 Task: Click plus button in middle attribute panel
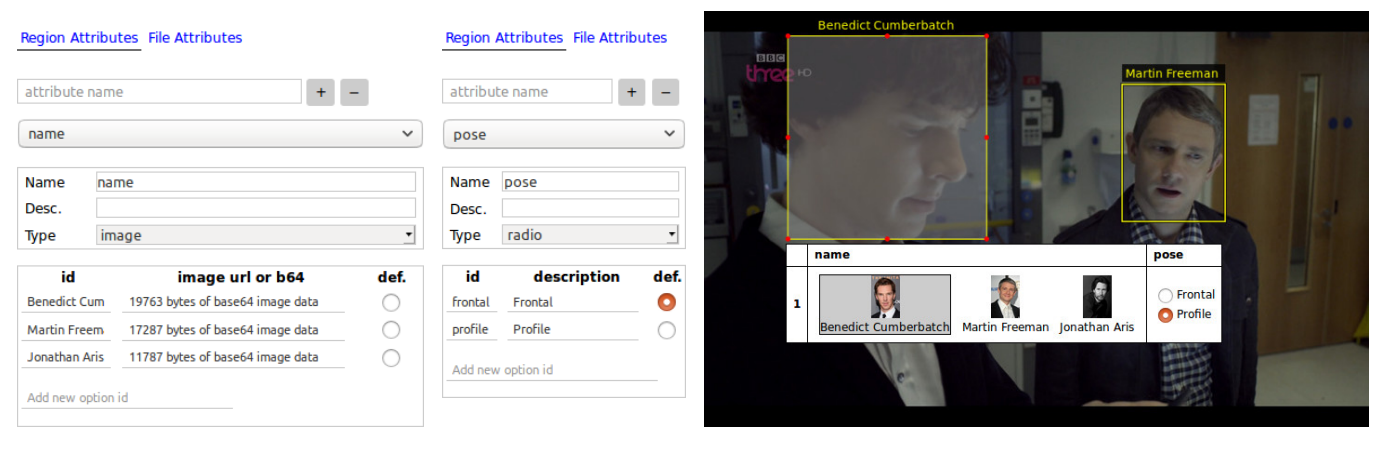pos(631,92)
